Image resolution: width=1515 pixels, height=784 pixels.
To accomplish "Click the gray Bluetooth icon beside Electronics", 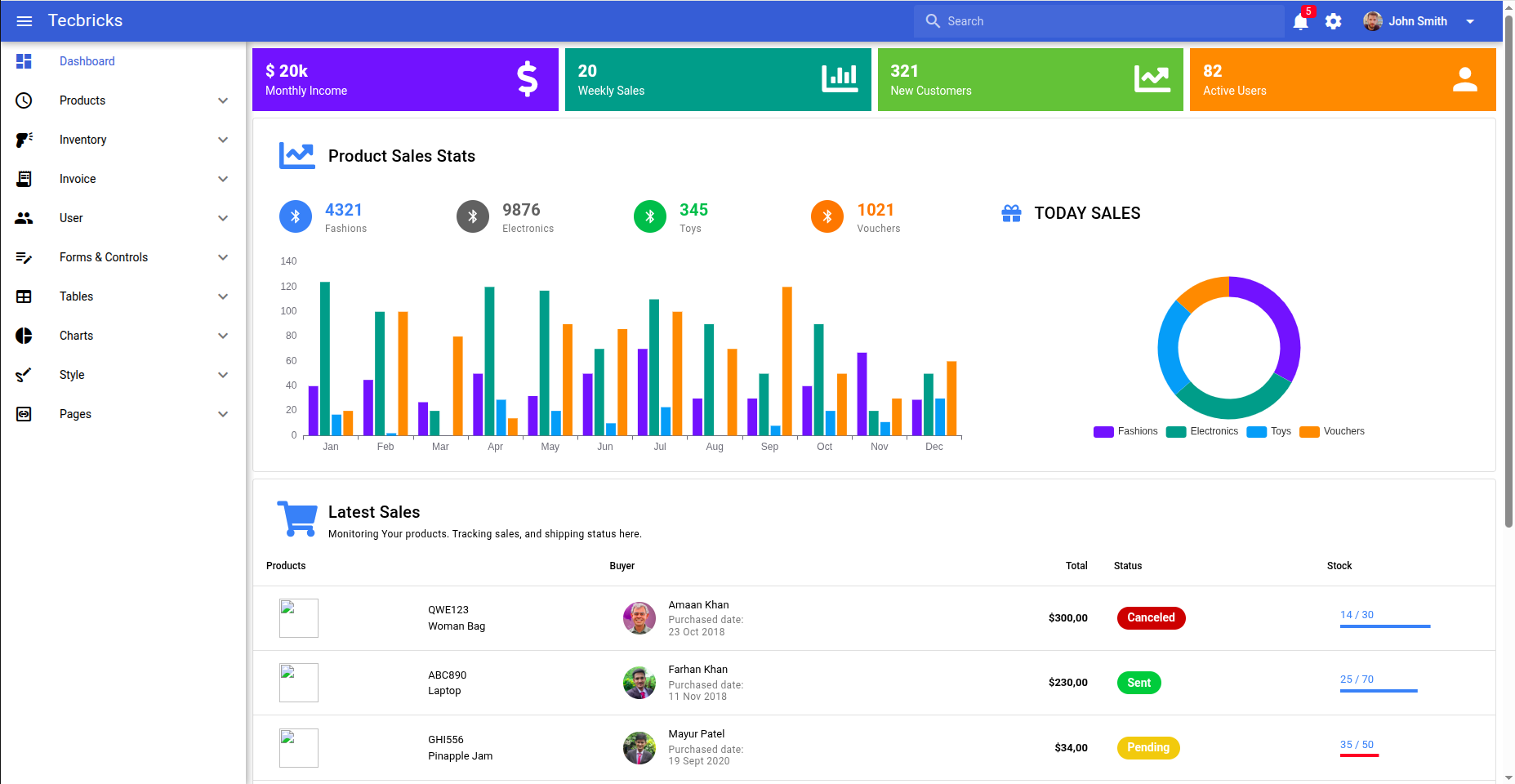I will [473, 216].
